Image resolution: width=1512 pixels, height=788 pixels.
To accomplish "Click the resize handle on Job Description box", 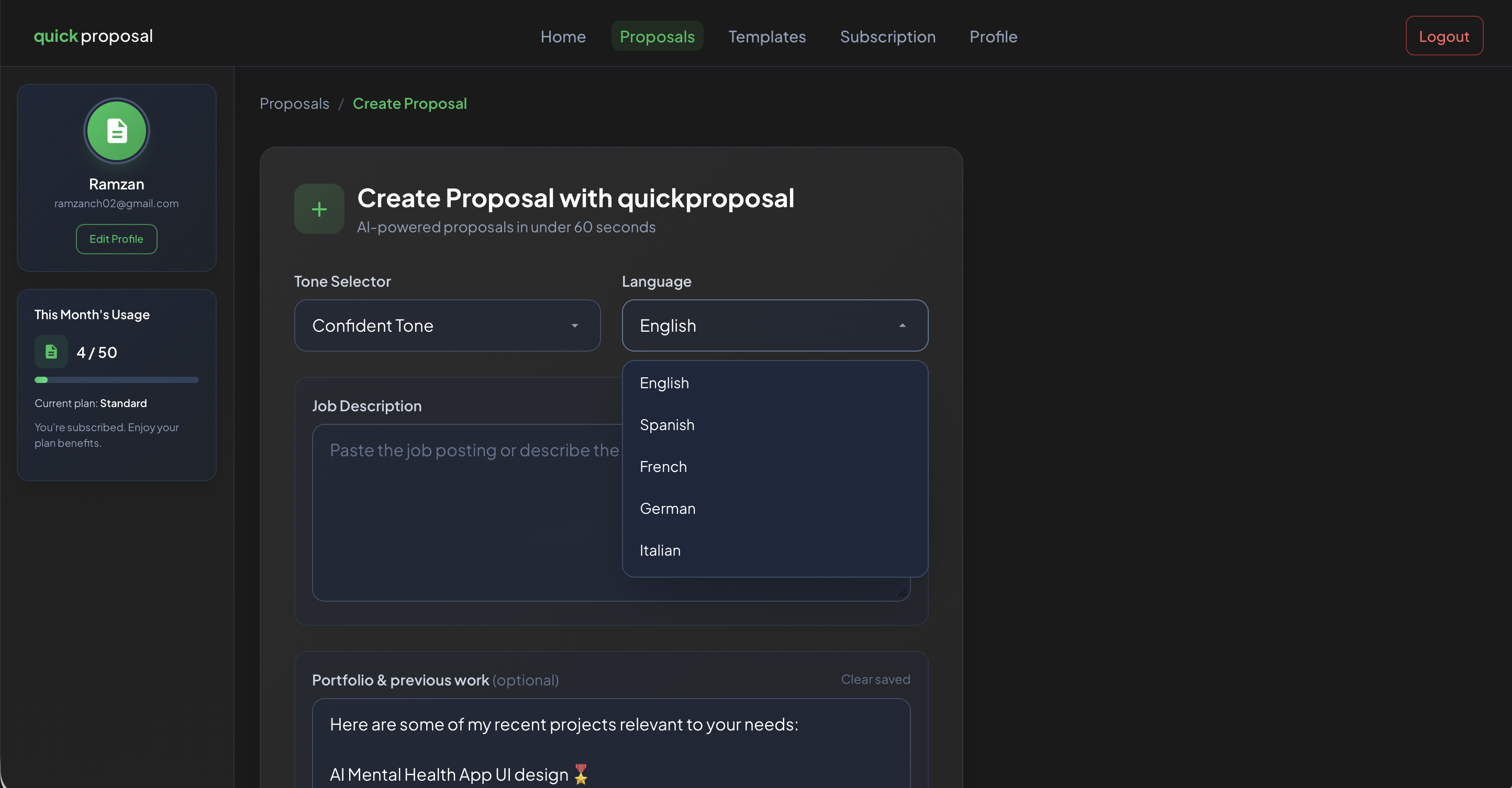I will 902,593.
